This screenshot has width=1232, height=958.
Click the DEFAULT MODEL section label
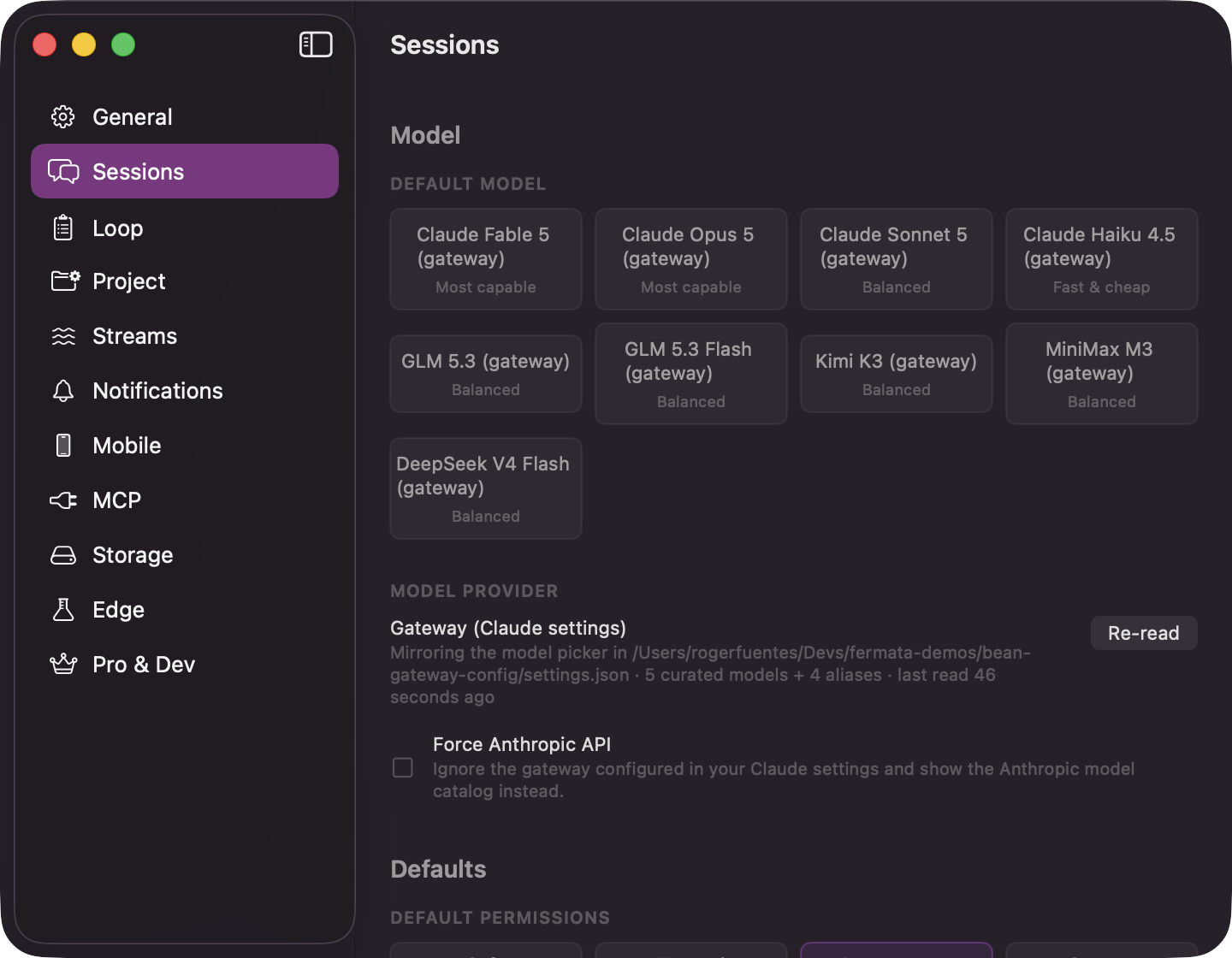pos(468,184)
